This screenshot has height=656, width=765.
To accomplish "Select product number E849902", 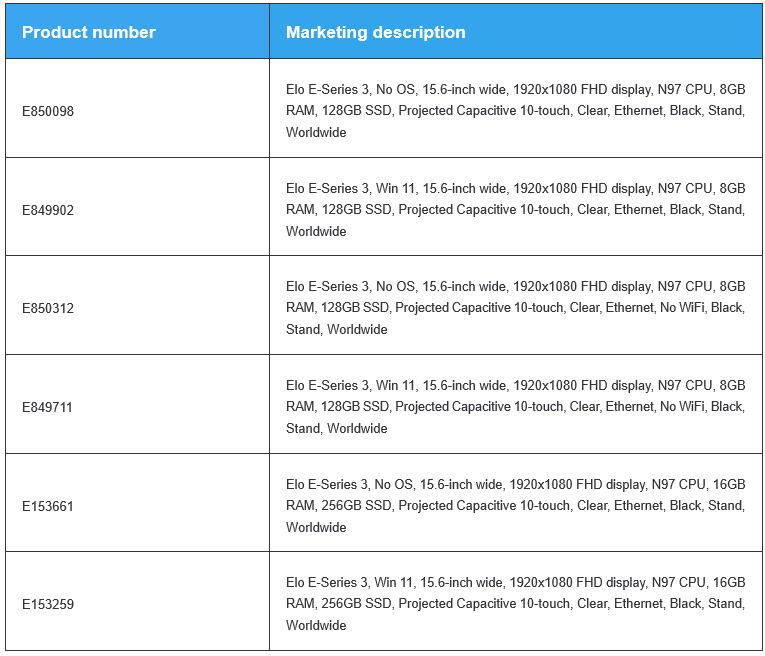I will (48, 210).
